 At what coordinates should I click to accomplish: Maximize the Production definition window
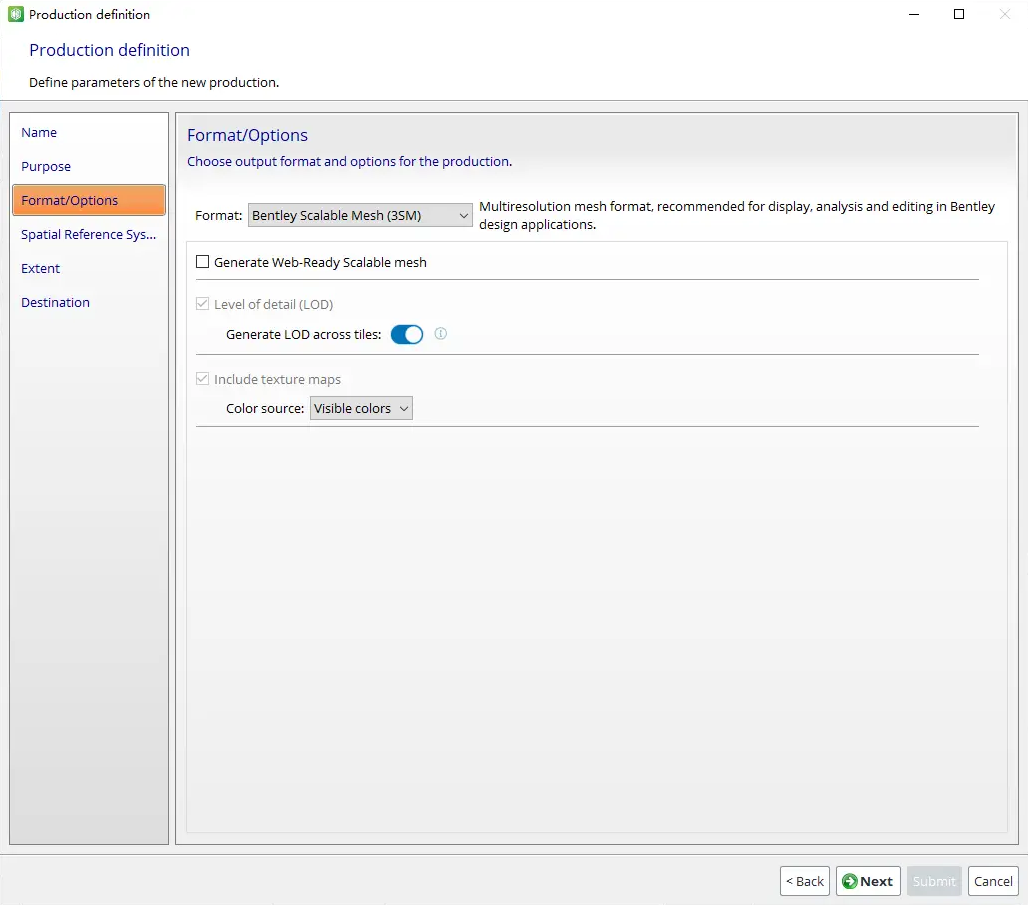click(959, 14)
